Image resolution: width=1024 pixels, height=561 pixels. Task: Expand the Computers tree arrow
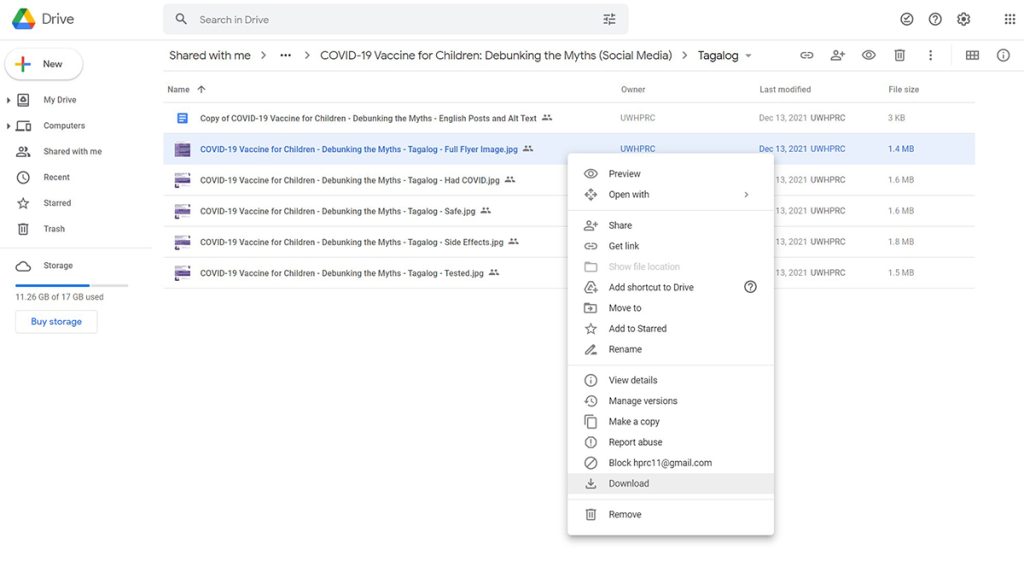coord(8,125)
